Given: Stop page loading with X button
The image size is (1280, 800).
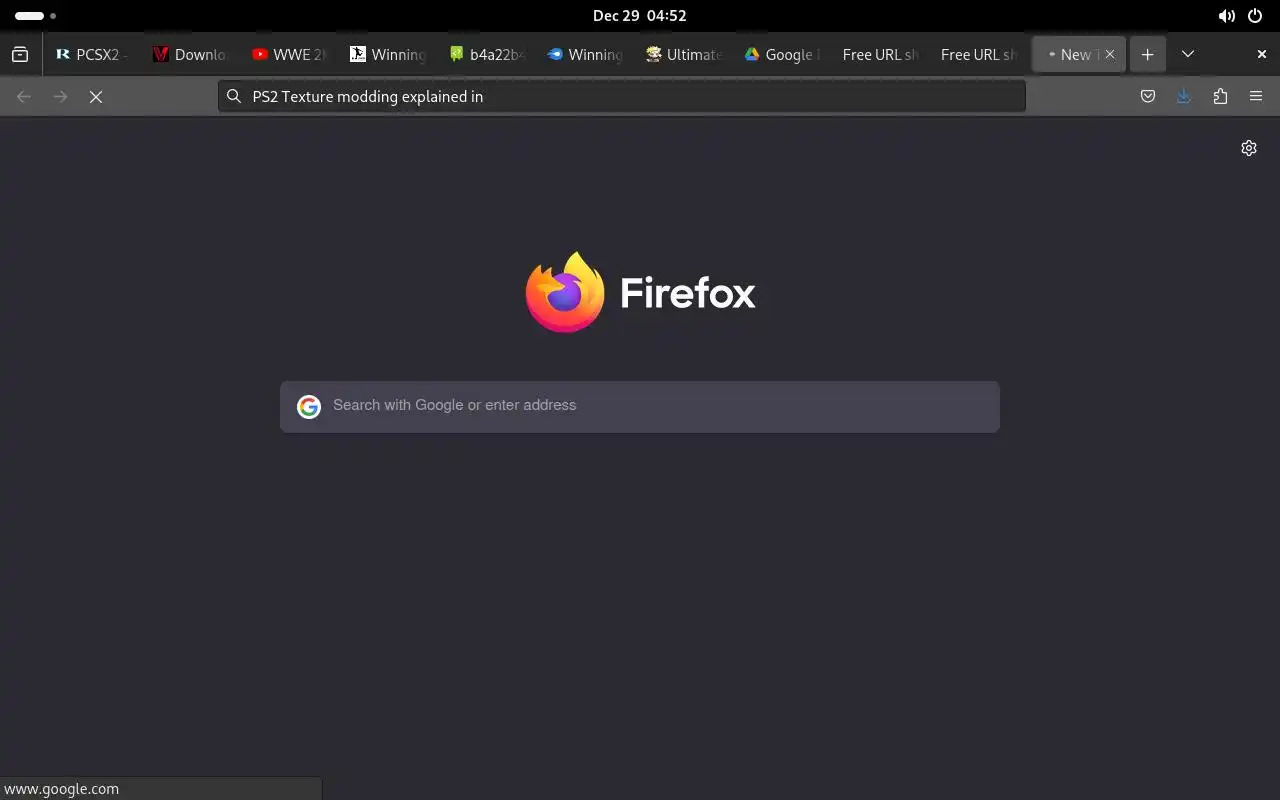Looking at the screenshot, I should [x=96, y=97].
